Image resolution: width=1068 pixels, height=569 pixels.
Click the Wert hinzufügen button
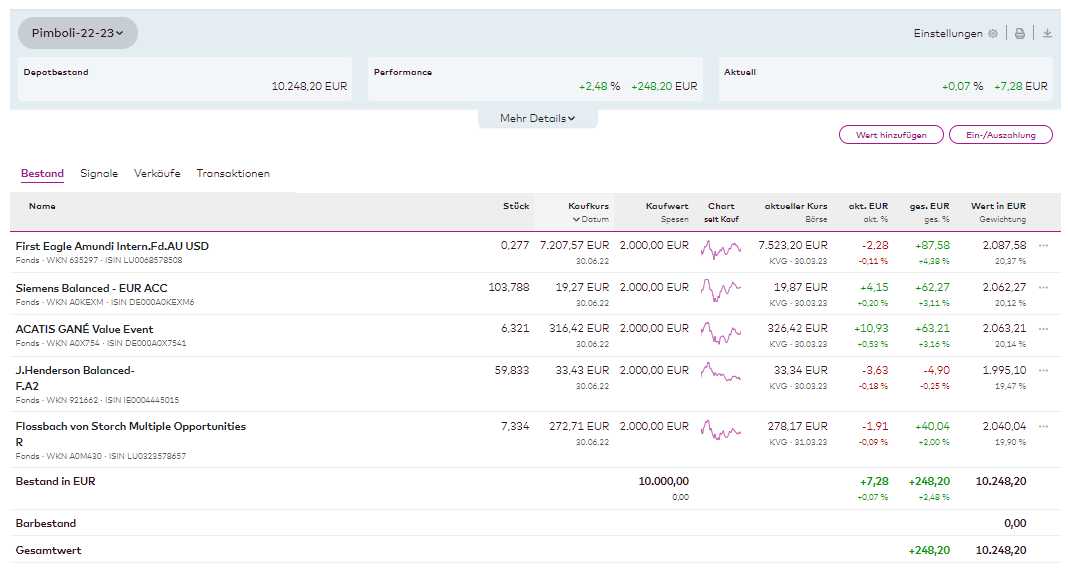point(890,135)
